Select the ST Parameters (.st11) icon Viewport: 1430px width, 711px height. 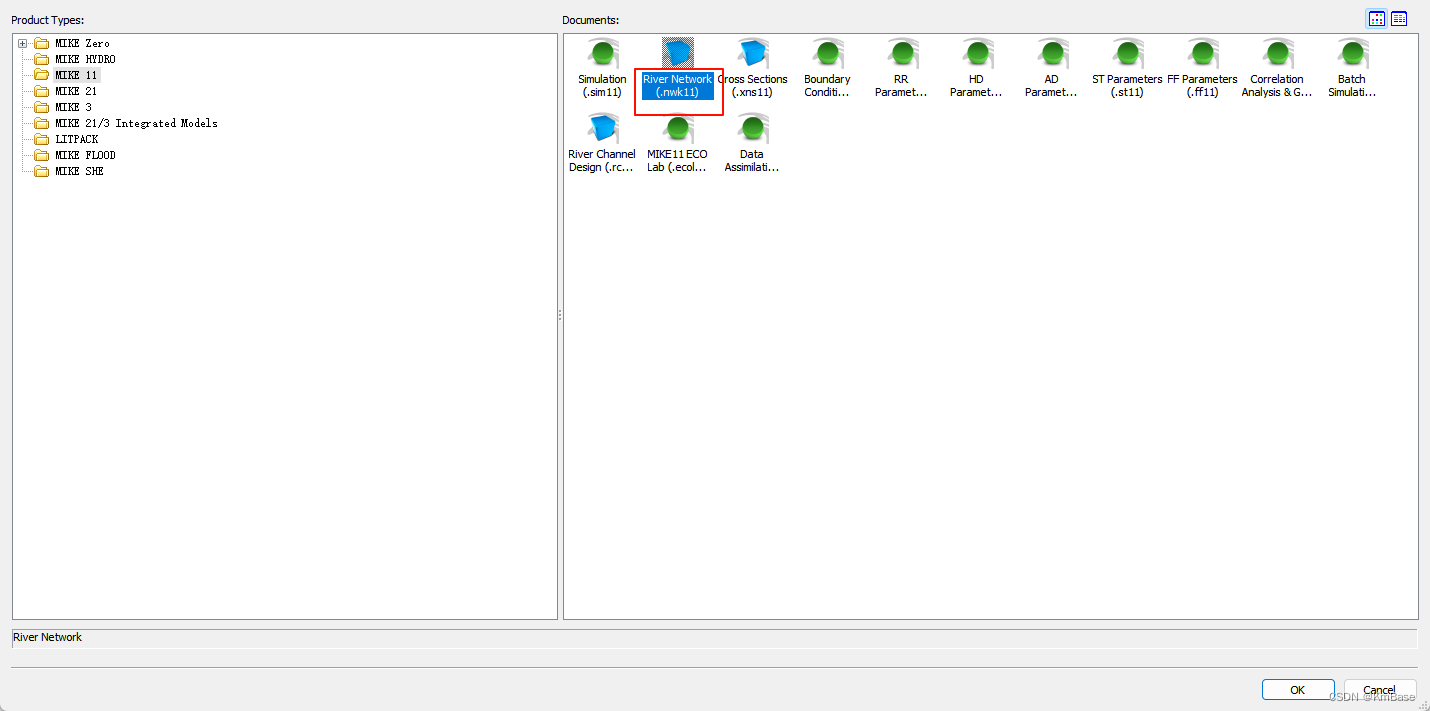click(1127, 55)
